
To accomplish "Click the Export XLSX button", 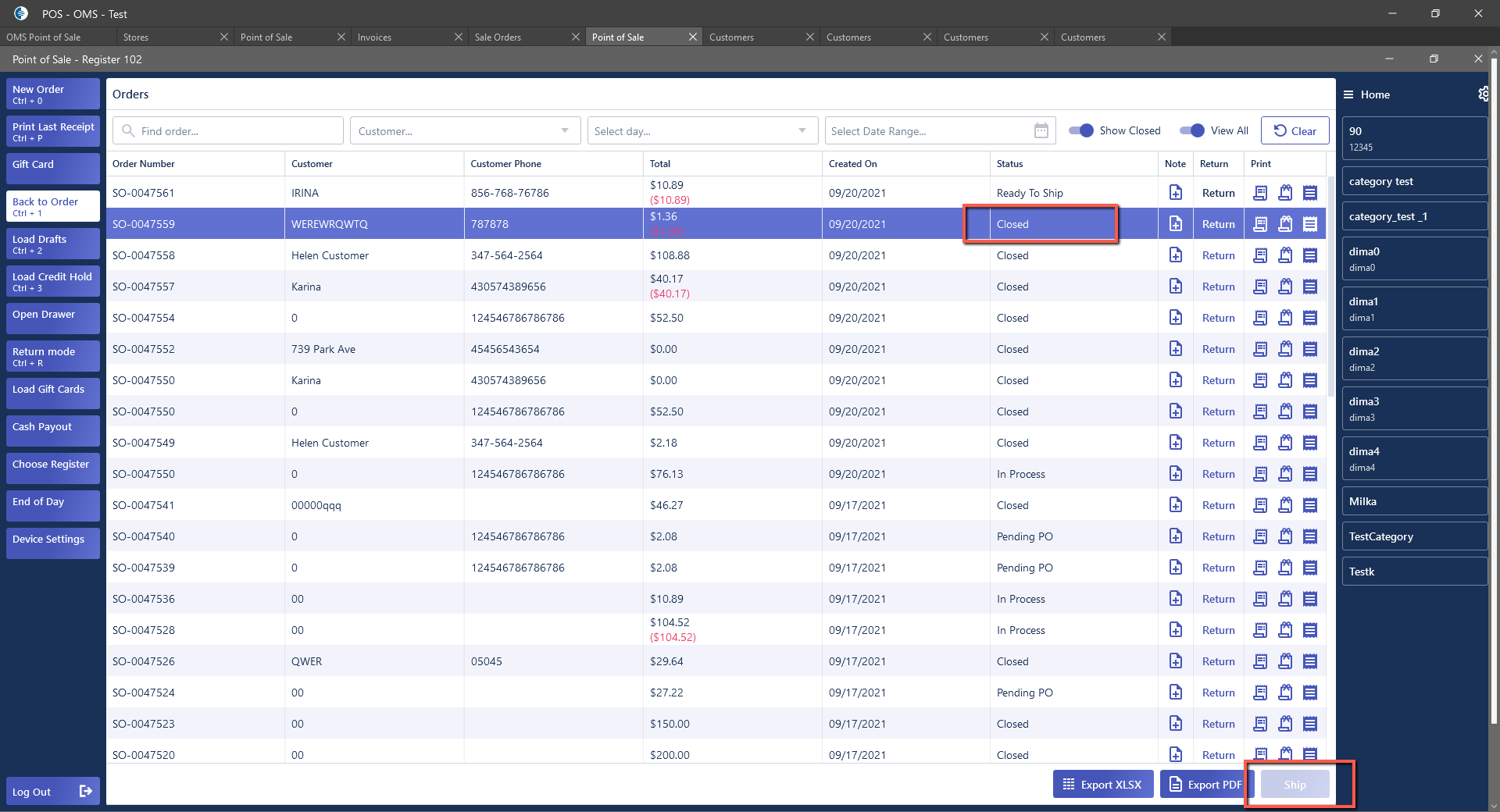I will tap(1102, 785).
